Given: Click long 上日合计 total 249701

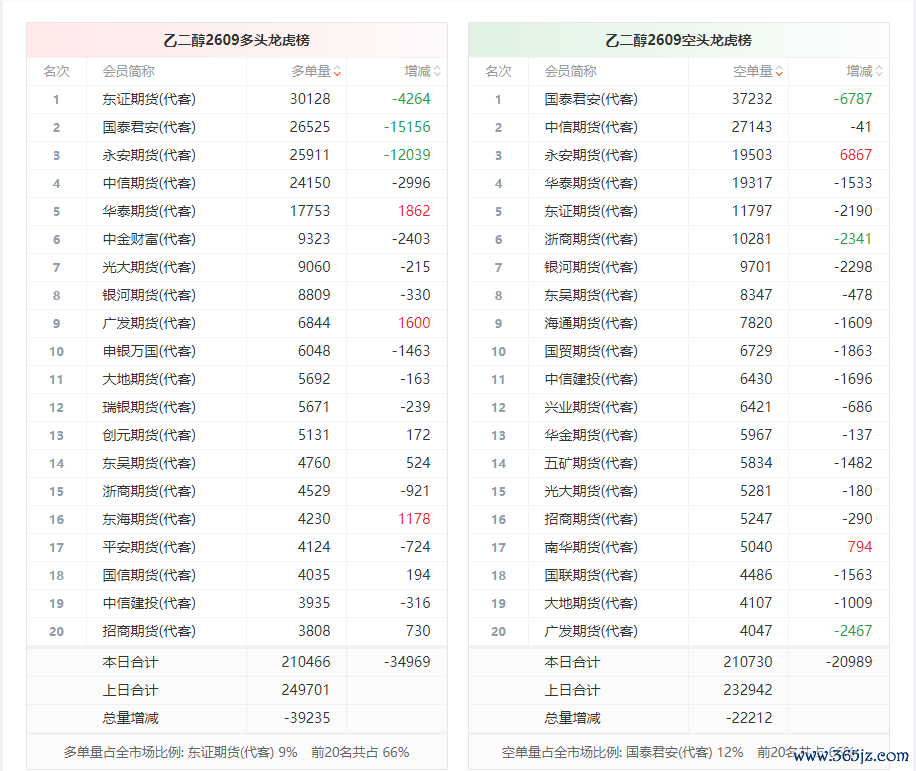Looking at the screenshot, I should tap(306, 690).
